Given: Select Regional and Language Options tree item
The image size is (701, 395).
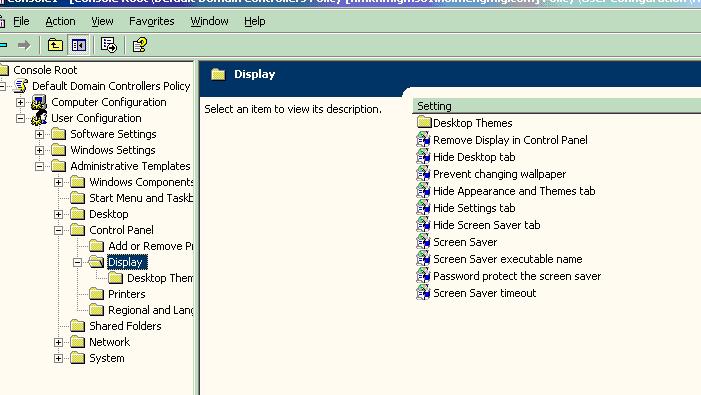Looking at the screenshot, I should pos(151,310).
